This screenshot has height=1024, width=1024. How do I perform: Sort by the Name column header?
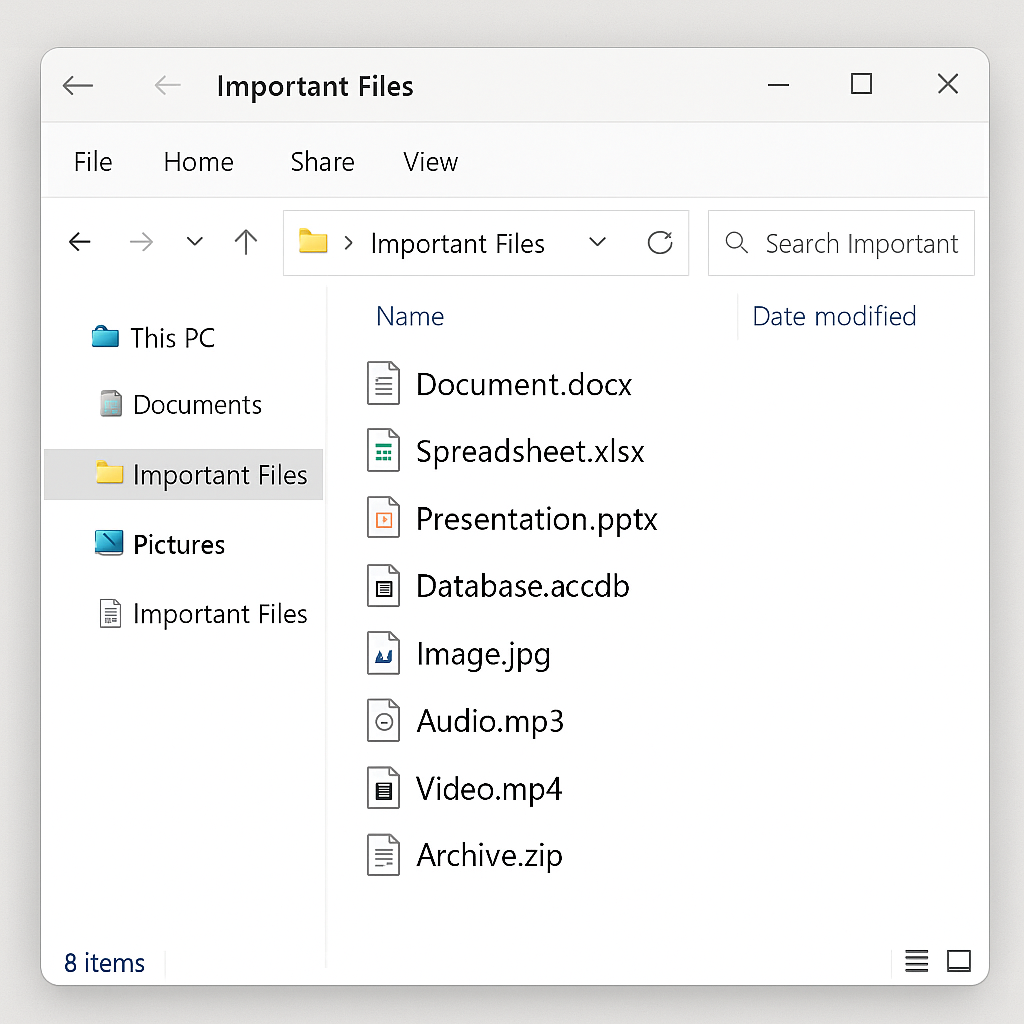[410, 317]
